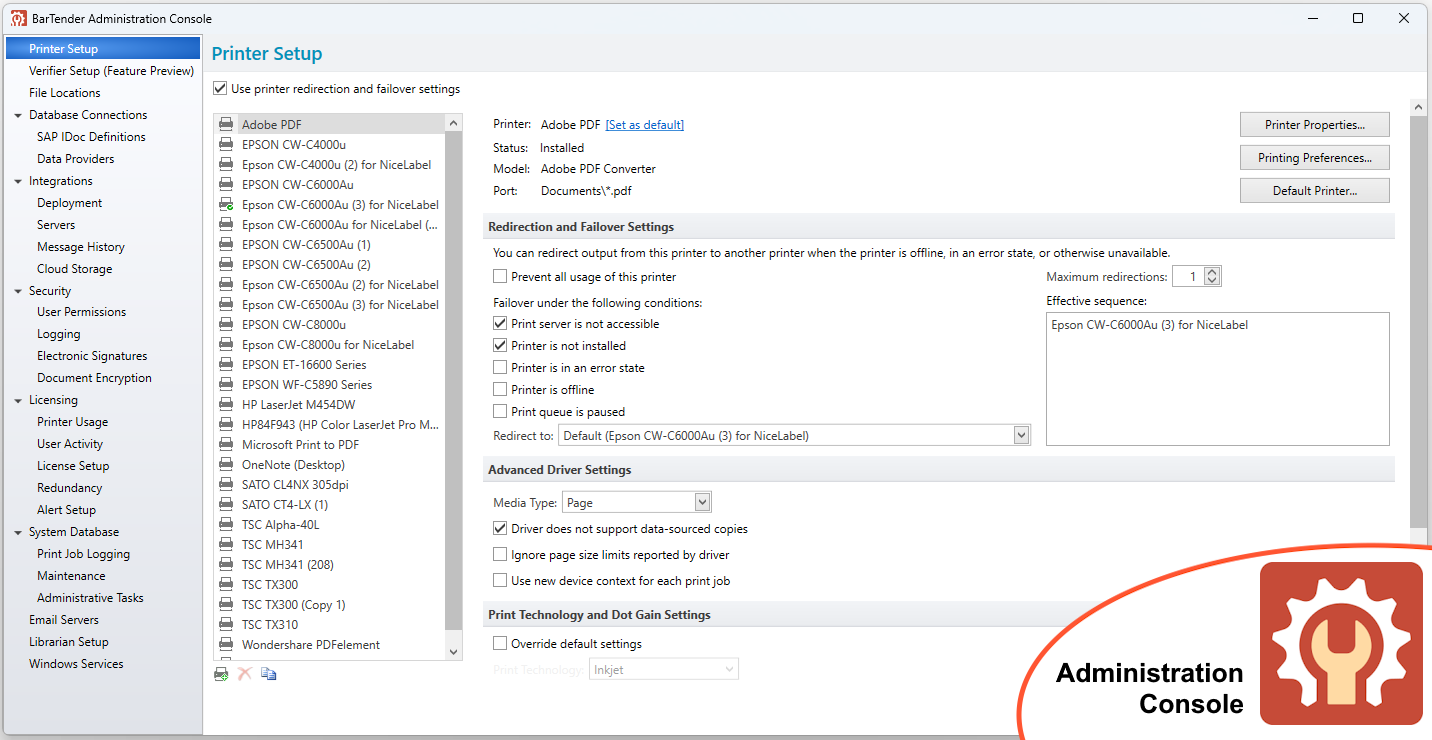The image size is (1432, 740).
Task: Click the add printer icon below the list
Action: tap(222, 674)
